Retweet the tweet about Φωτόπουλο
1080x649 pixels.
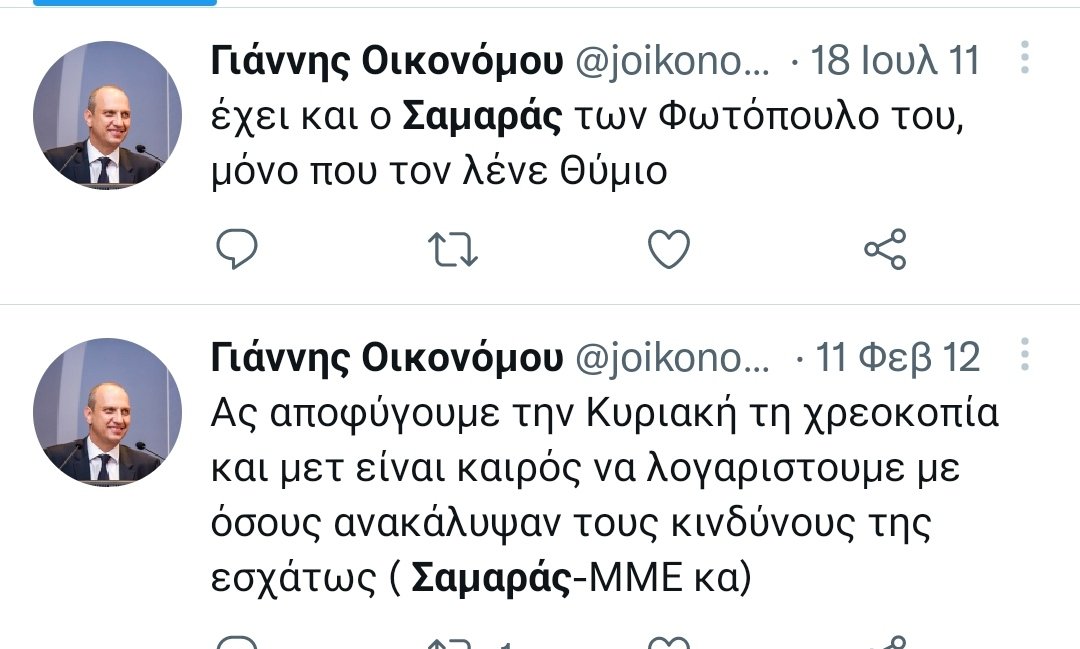[x=452, y=249]
